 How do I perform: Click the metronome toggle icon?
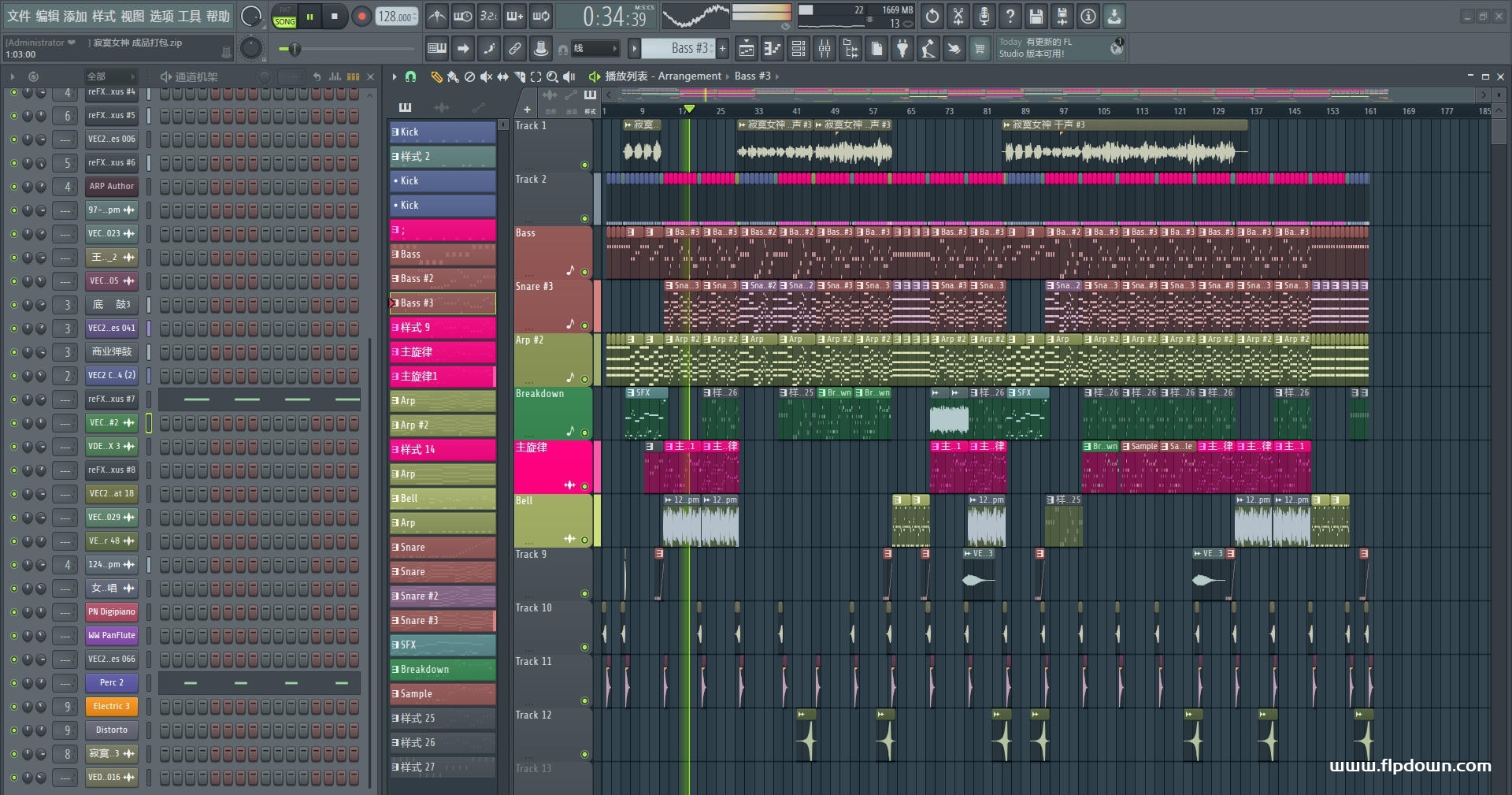[436, 16]
